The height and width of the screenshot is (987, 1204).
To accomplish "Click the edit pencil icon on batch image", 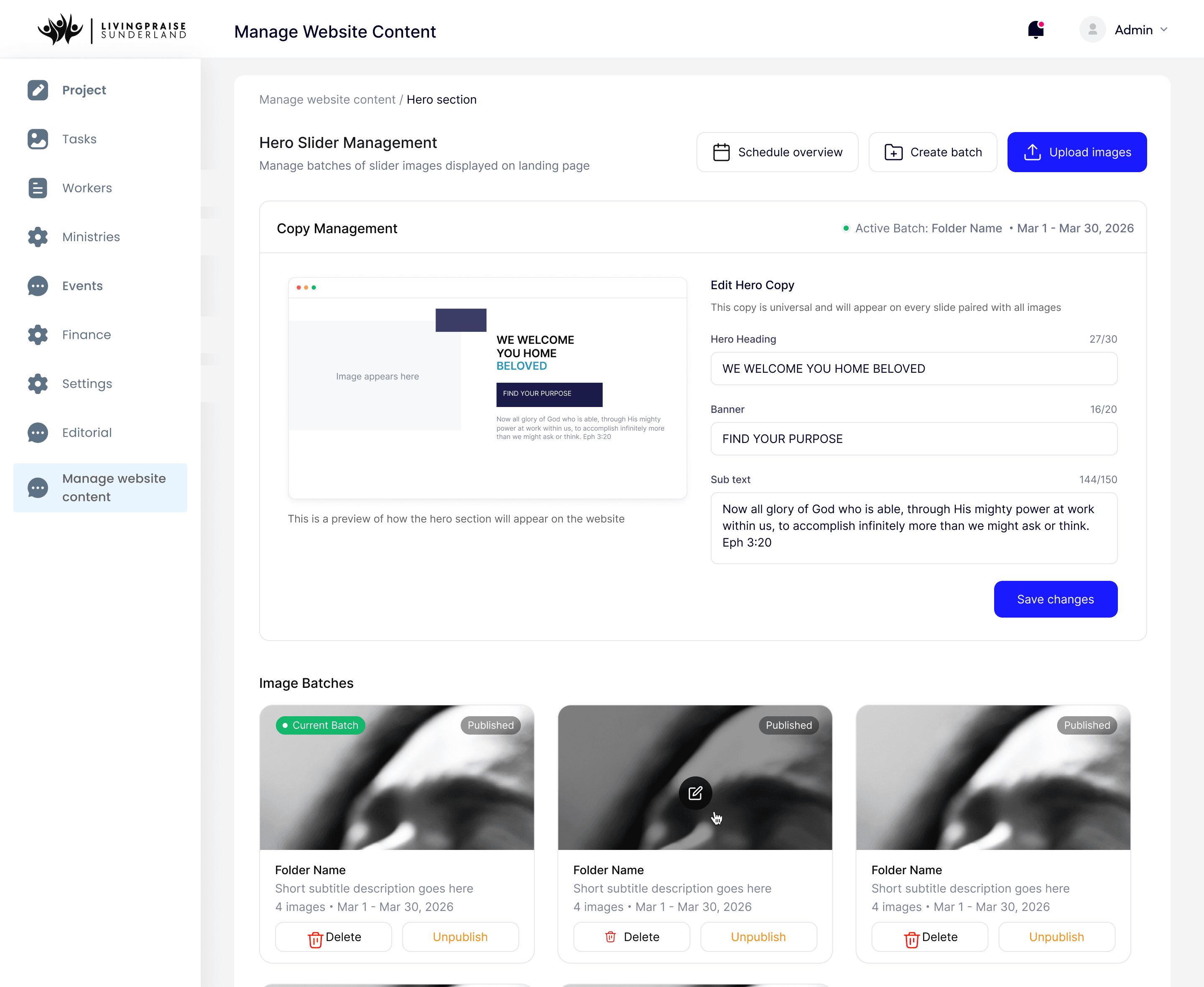I will tap(695, 793).
